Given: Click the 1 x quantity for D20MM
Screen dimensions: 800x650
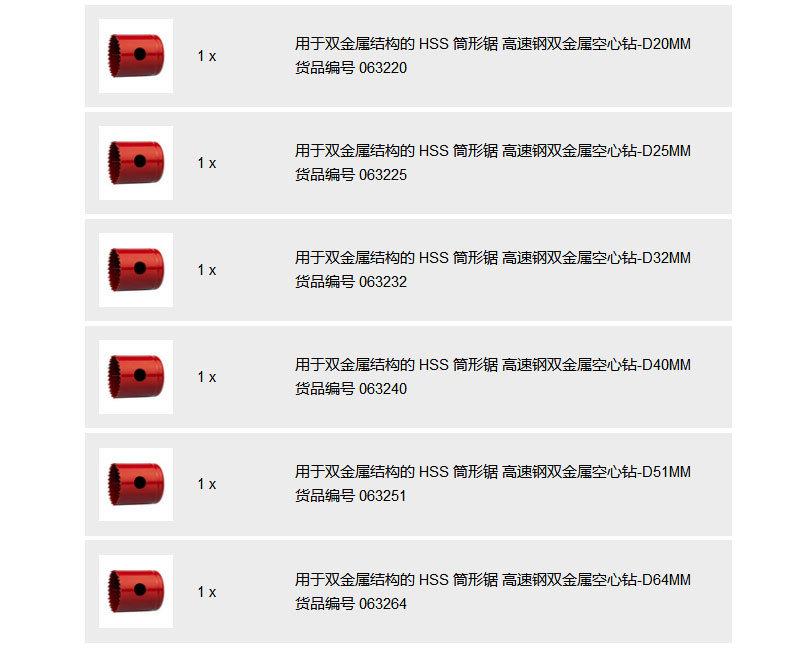Looking at the screenshot, I should [207, 56].
